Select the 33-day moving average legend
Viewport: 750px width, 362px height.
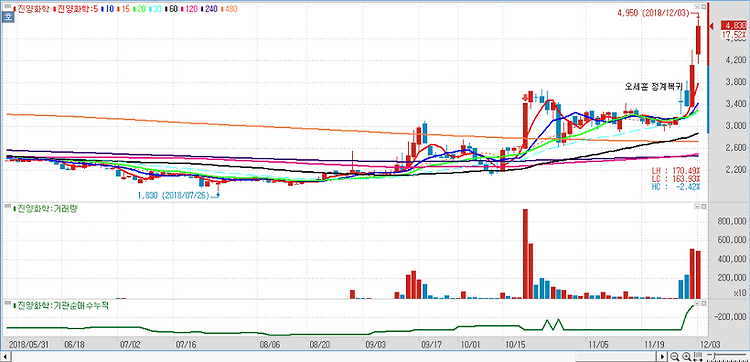pyautogui.click(x=155, y=9)
